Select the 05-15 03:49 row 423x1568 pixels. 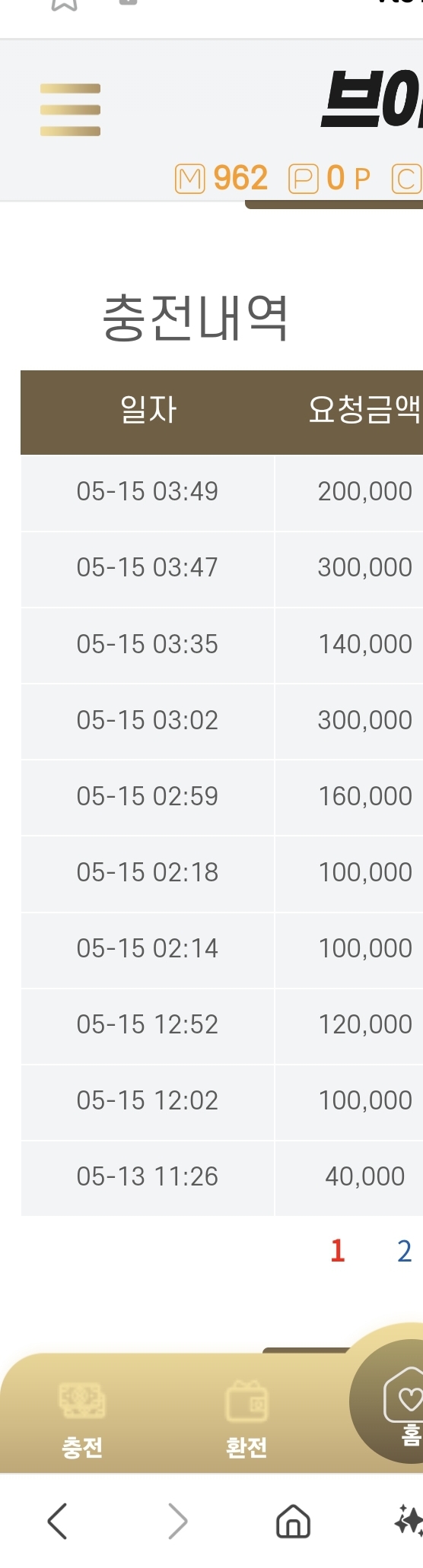pyautogui.click(x=221, y=493)
